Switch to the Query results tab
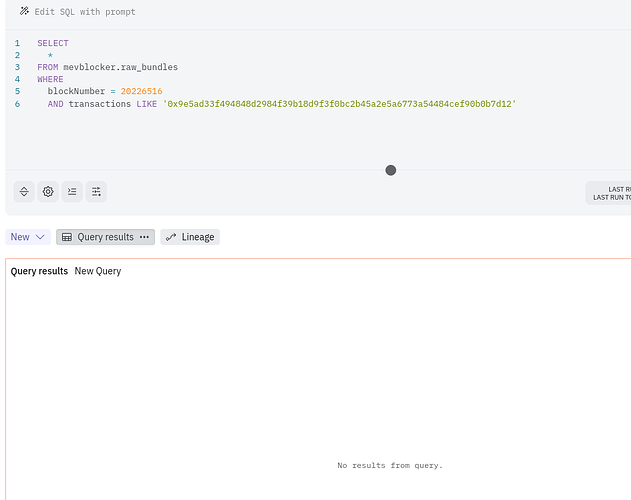 (x=104, y=237)
